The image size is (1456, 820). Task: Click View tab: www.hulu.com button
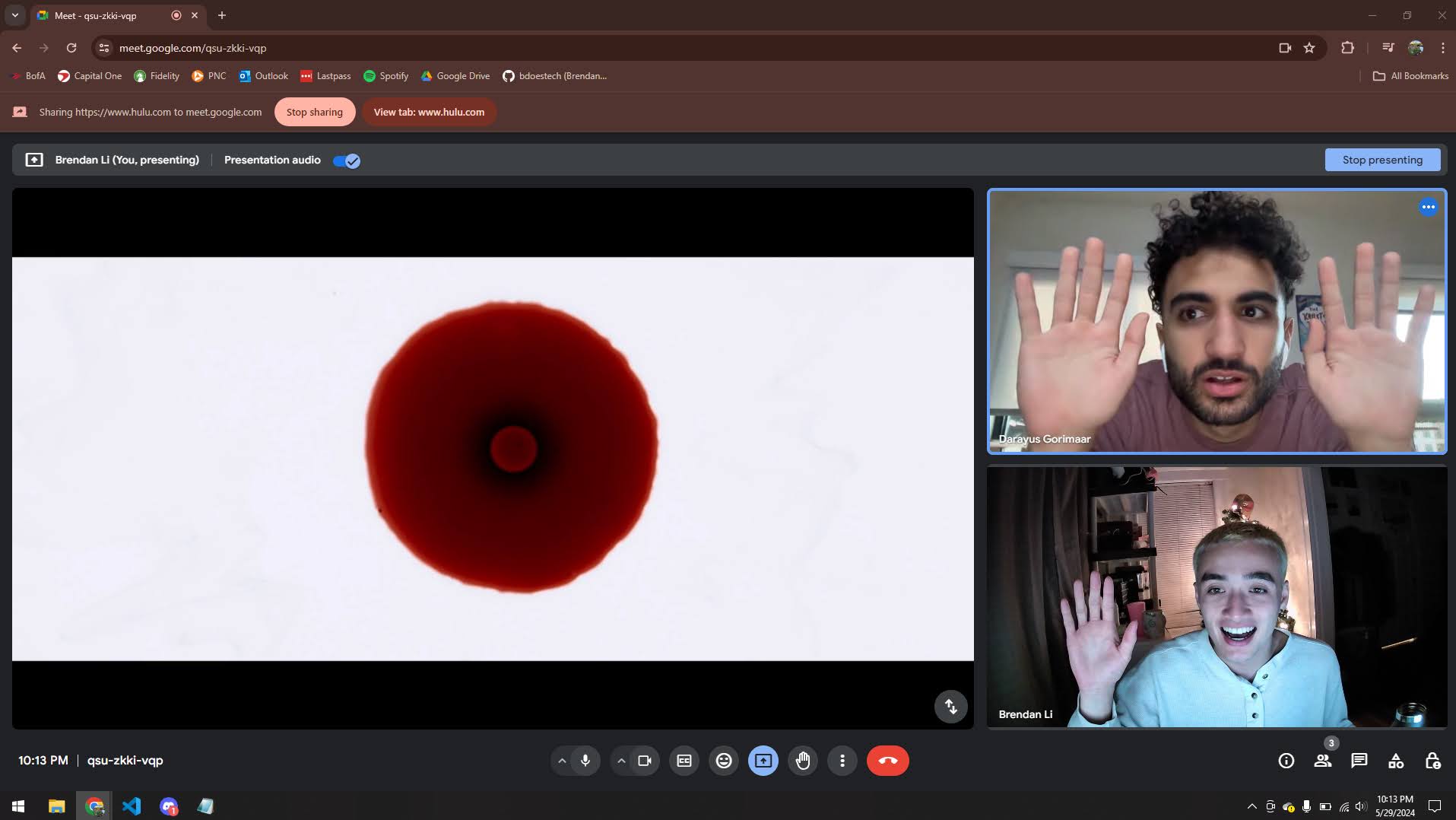pos(429,112)
